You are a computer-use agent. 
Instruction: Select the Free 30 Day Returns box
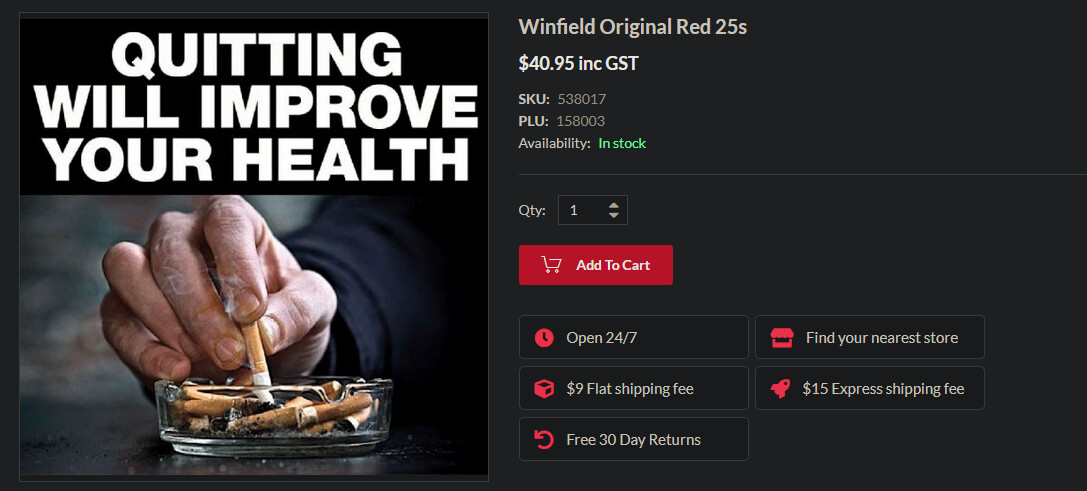(x=634, y=439)
